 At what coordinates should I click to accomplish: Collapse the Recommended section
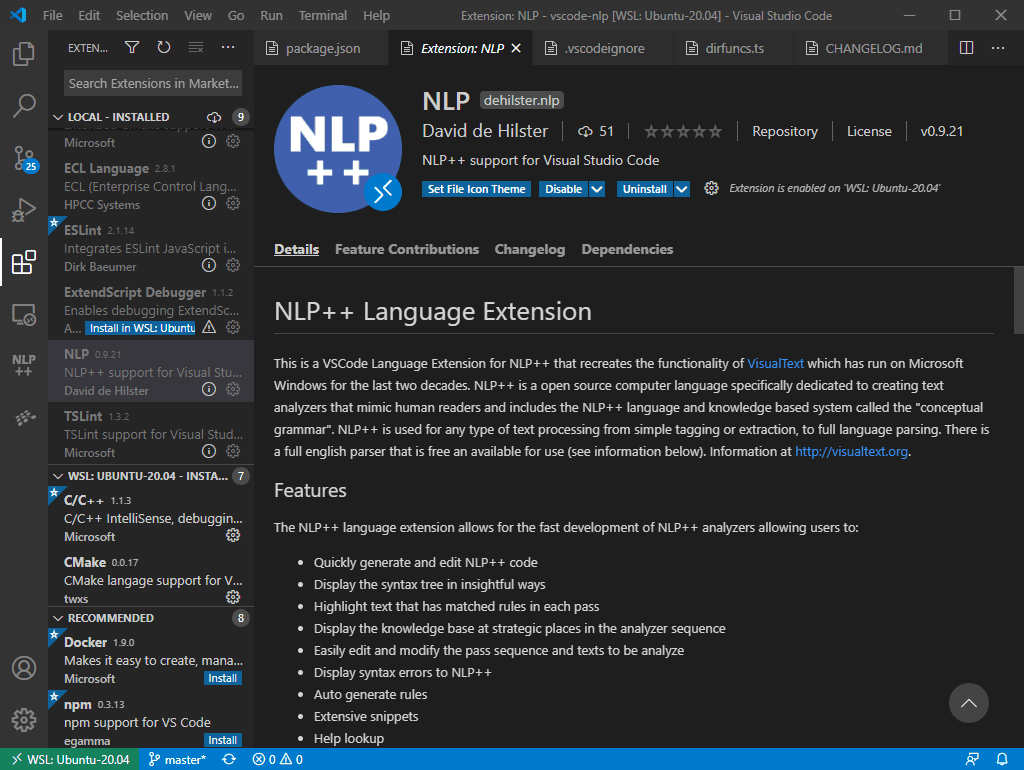(57, 618)
